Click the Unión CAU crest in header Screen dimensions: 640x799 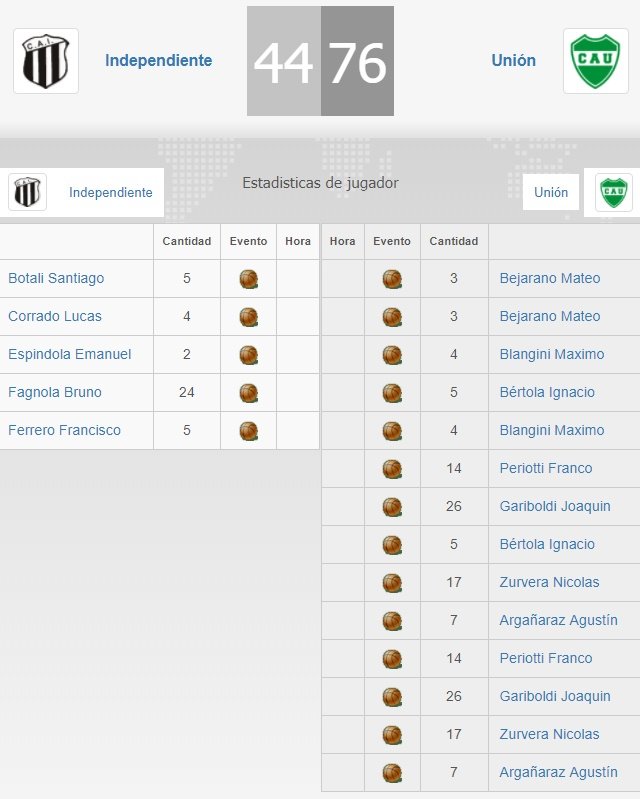pyautogui.click(x=595, y=61)
